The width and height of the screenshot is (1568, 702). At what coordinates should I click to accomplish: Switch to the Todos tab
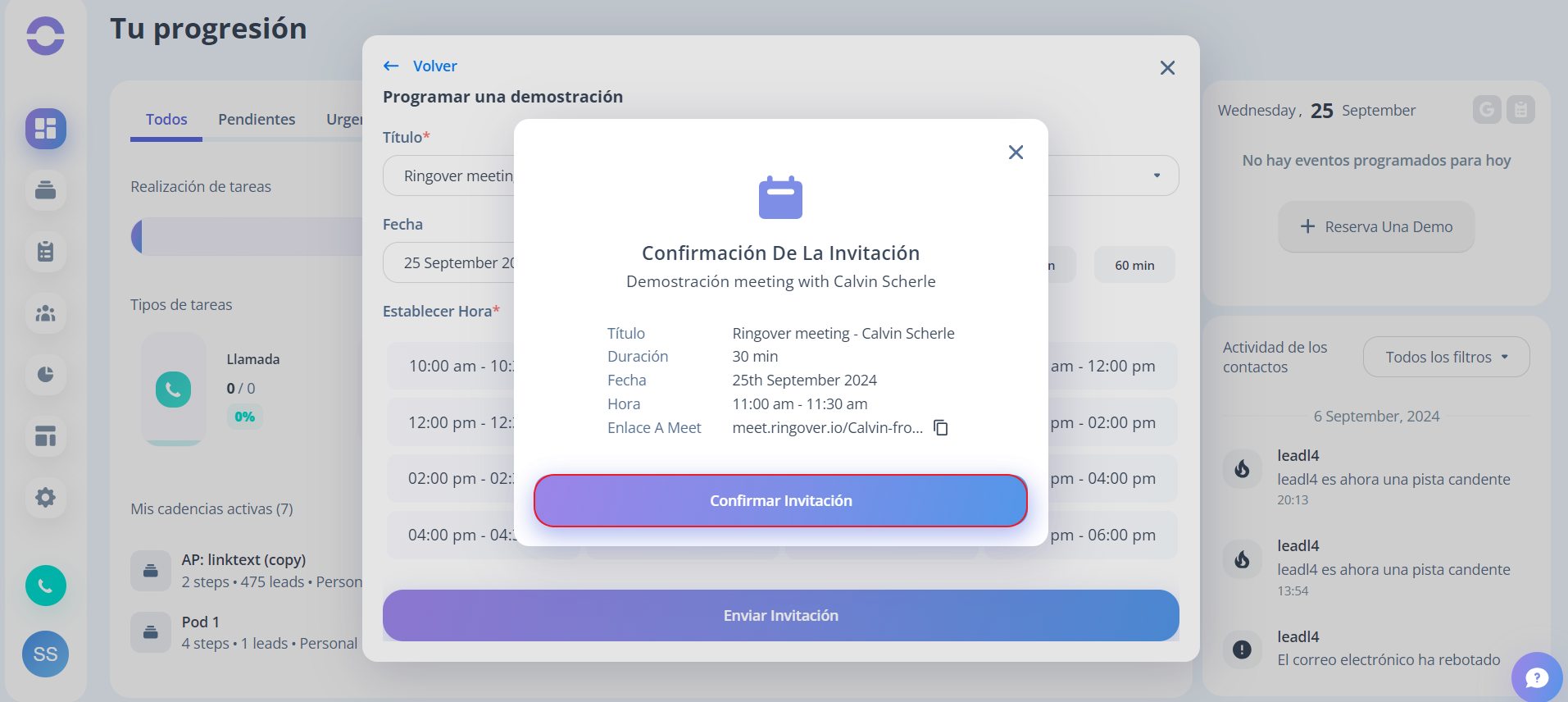166,120
